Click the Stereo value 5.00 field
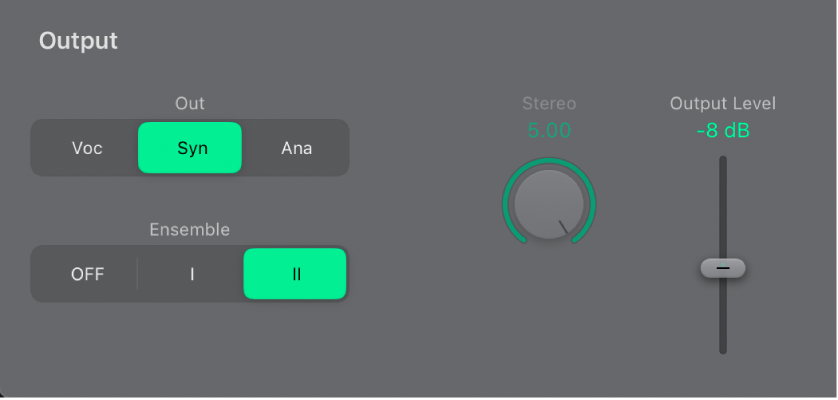 (548, 131)
